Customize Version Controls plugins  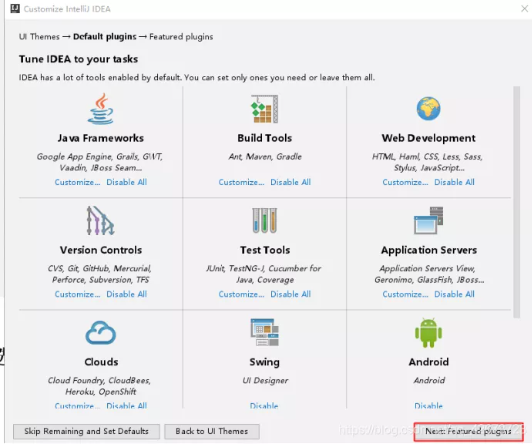tap(77, 294)
